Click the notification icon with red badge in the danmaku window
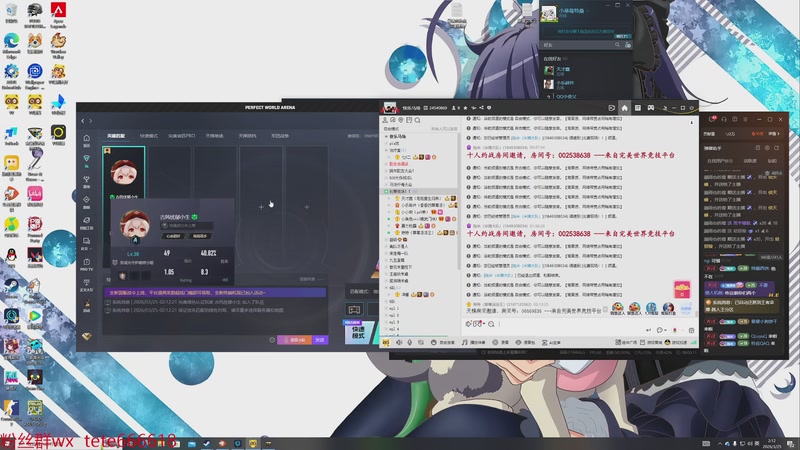This screenshot has height=450, width=800. (712, 119)
